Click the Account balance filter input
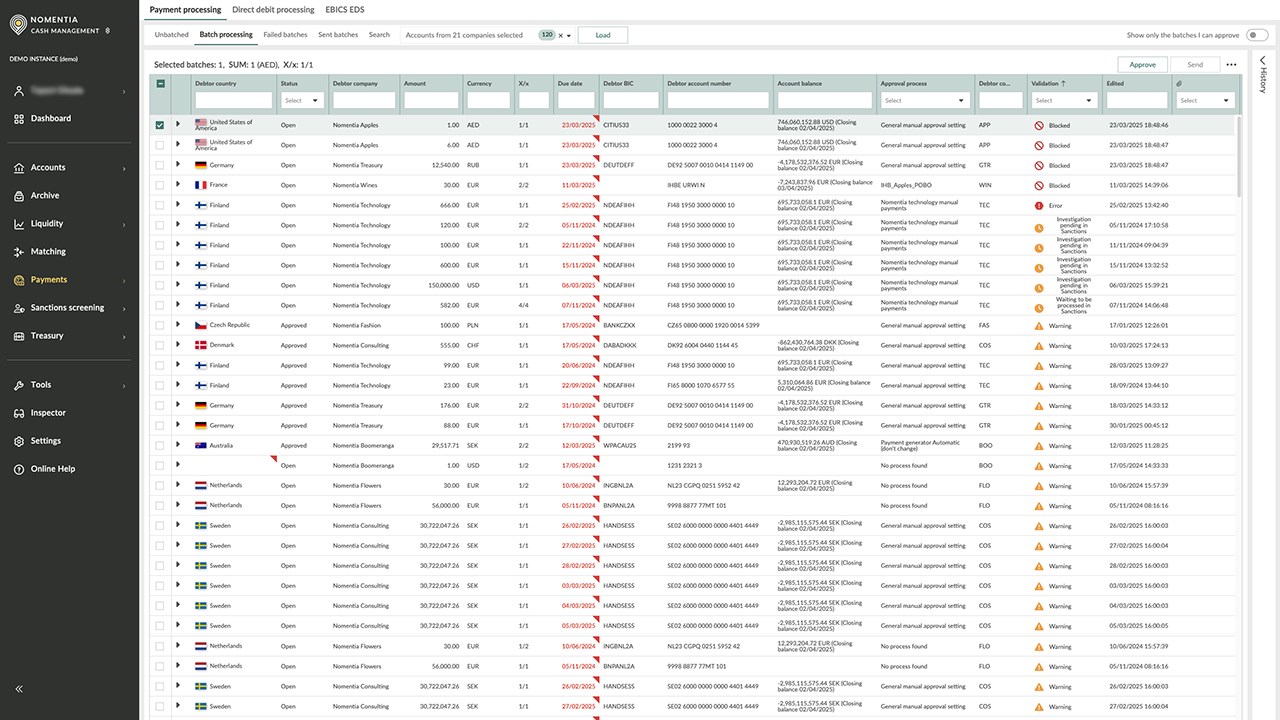Screen dimensions: 1280x720 point(825,100)
